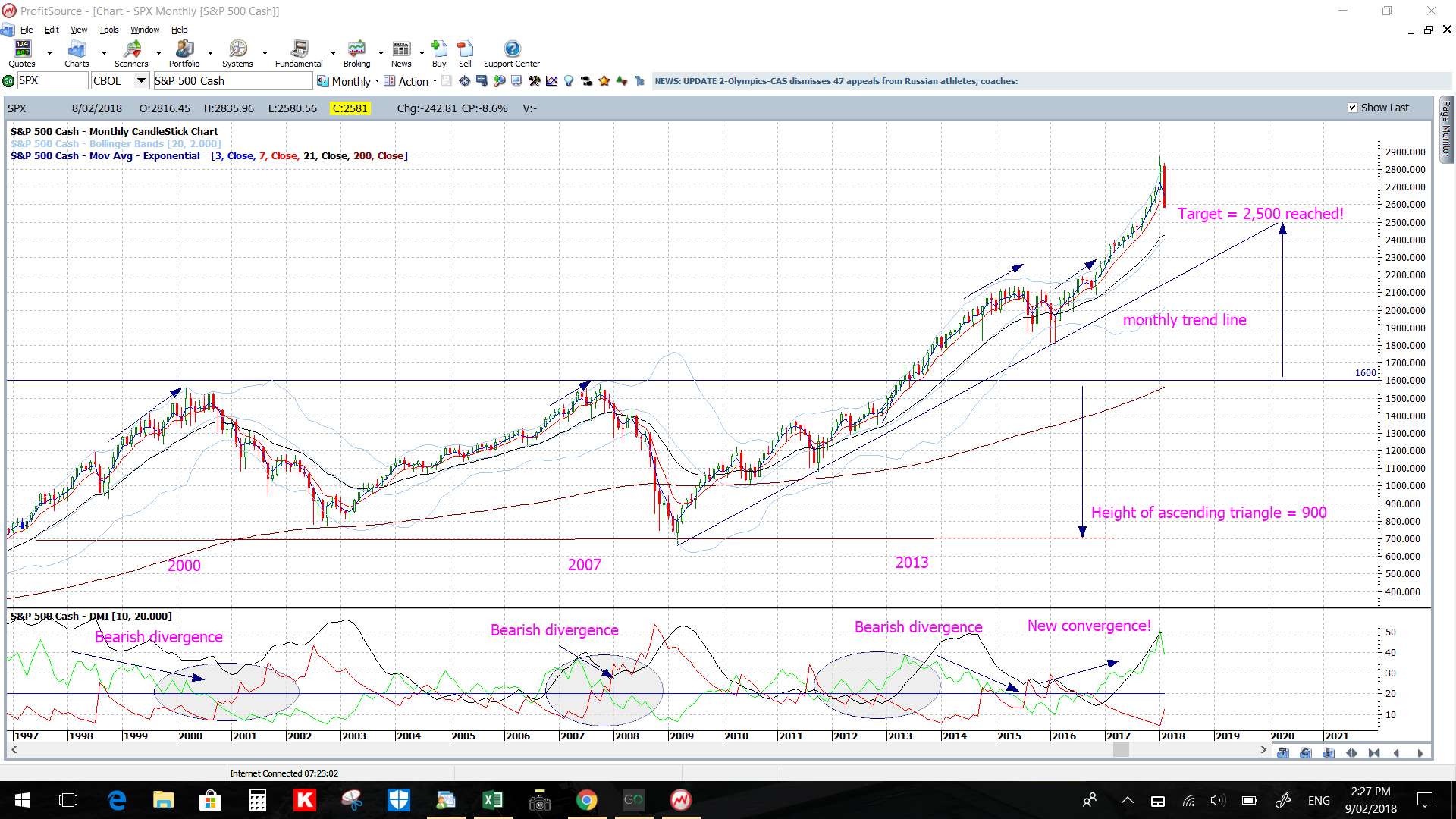The width and height of the screenshot is (1456, 819).
Task: Expand the Charts dropdown arrow
Action: click(104, 54)
